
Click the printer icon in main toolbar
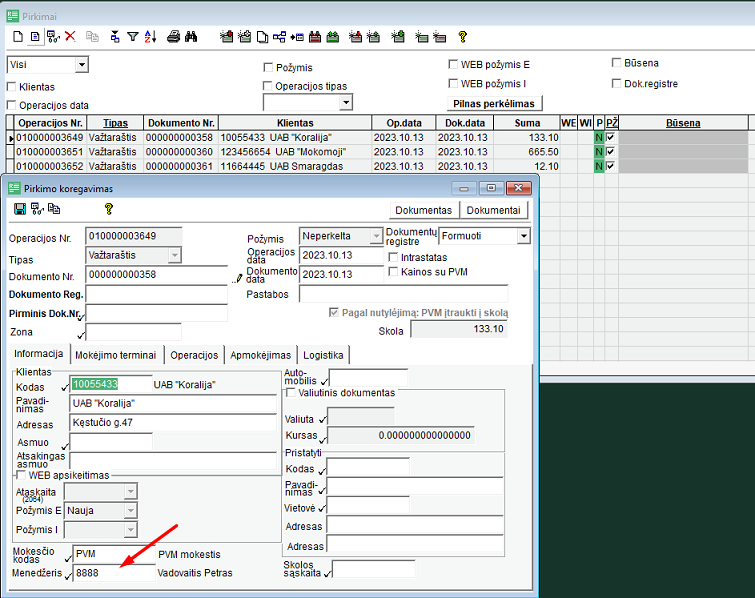click(173, 37)
